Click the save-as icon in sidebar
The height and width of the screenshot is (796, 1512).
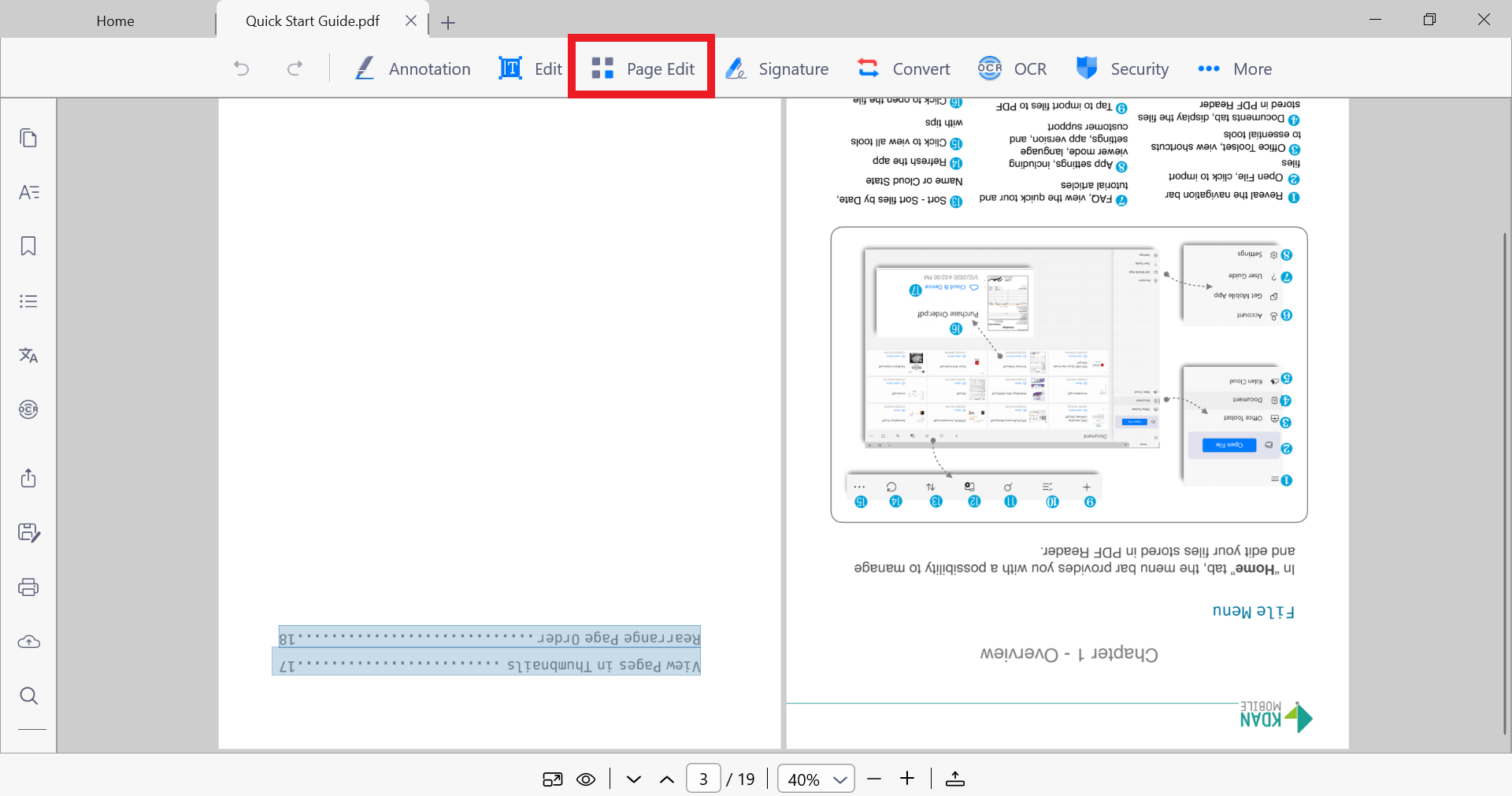28,533
